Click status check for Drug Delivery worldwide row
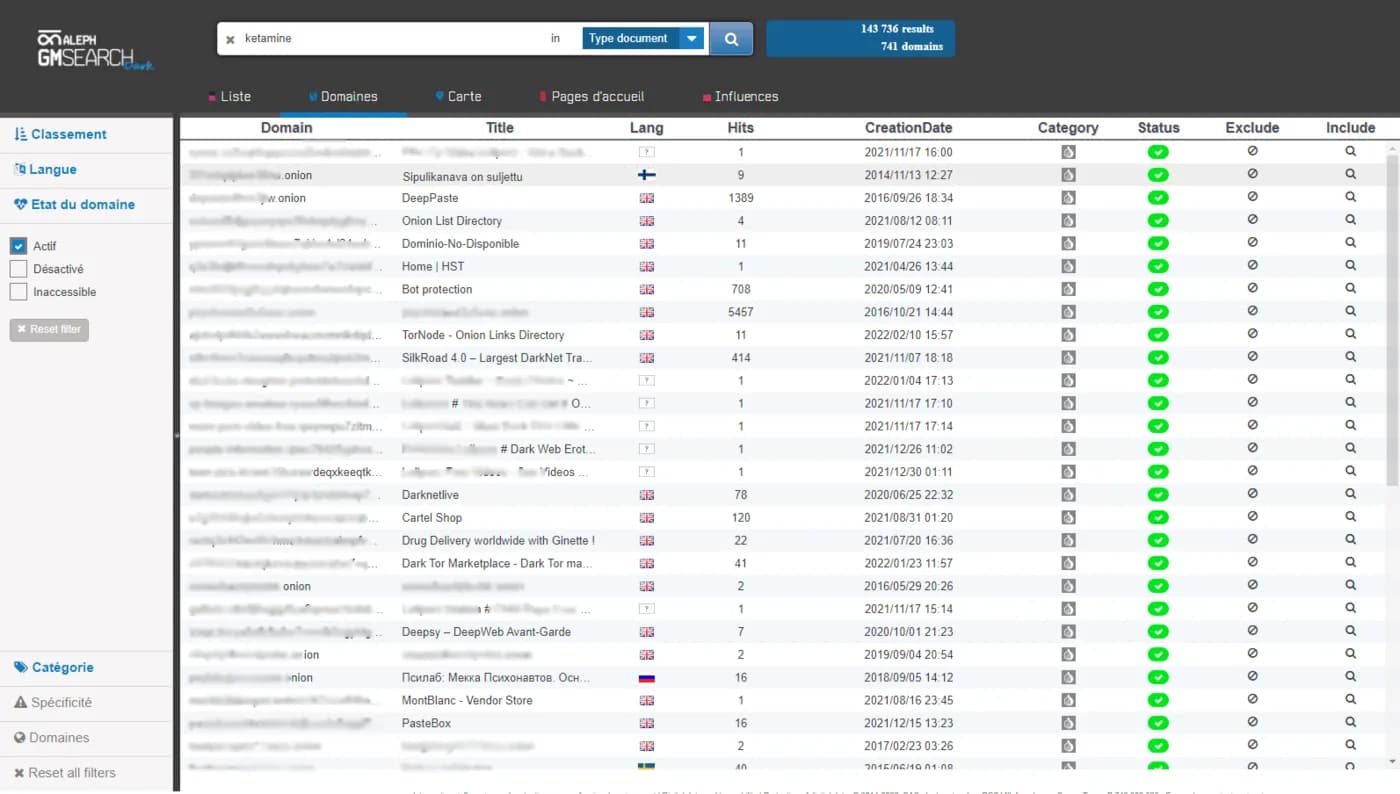Image resolution: width=1400 pixels, height=794 pixels. [1158, 541]
